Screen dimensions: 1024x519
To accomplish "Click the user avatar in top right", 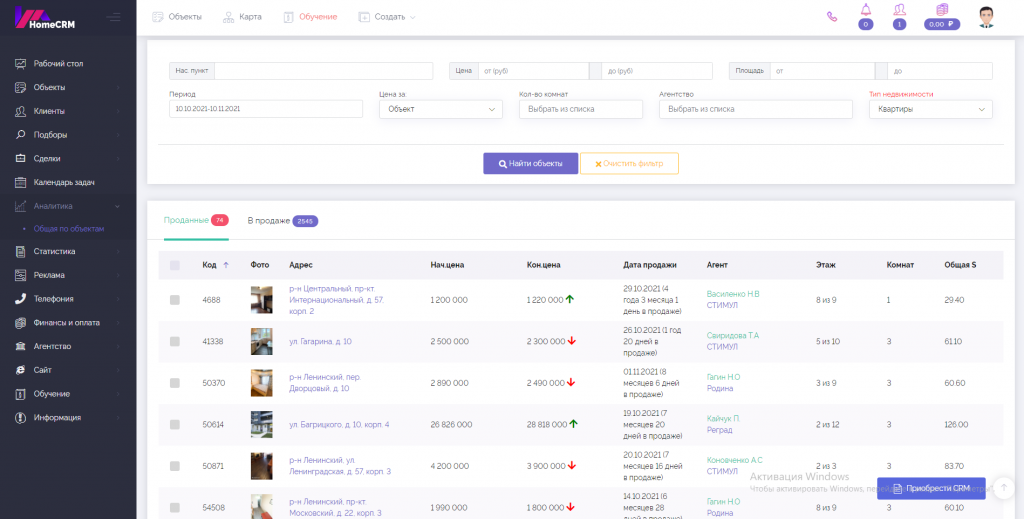I will [987, 17].
